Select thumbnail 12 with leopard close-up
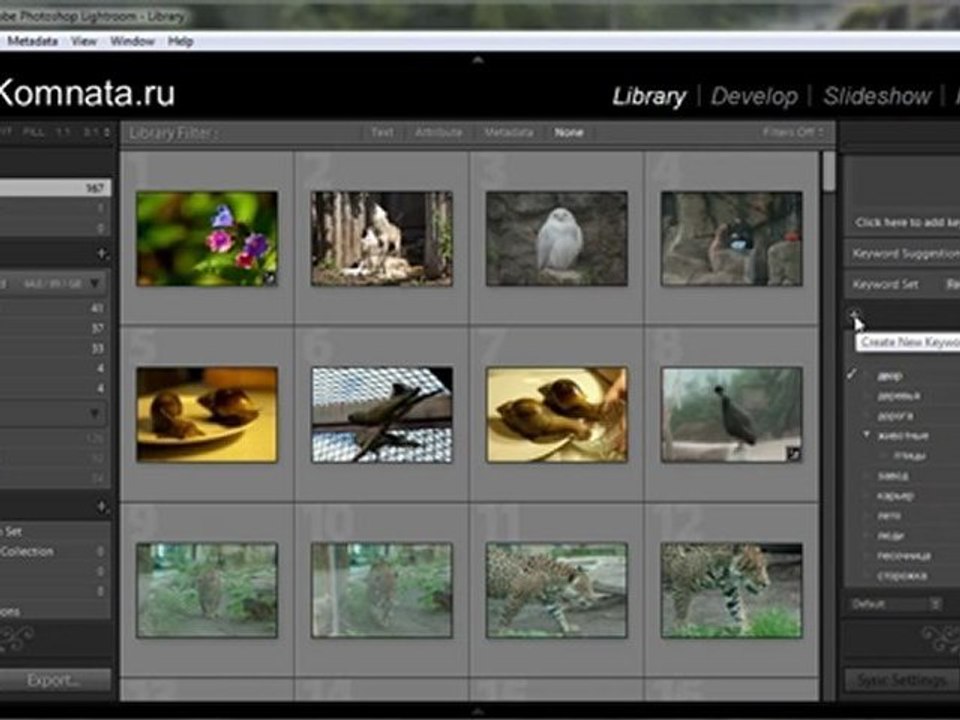 pyautogui.click(x=732, y=590)
